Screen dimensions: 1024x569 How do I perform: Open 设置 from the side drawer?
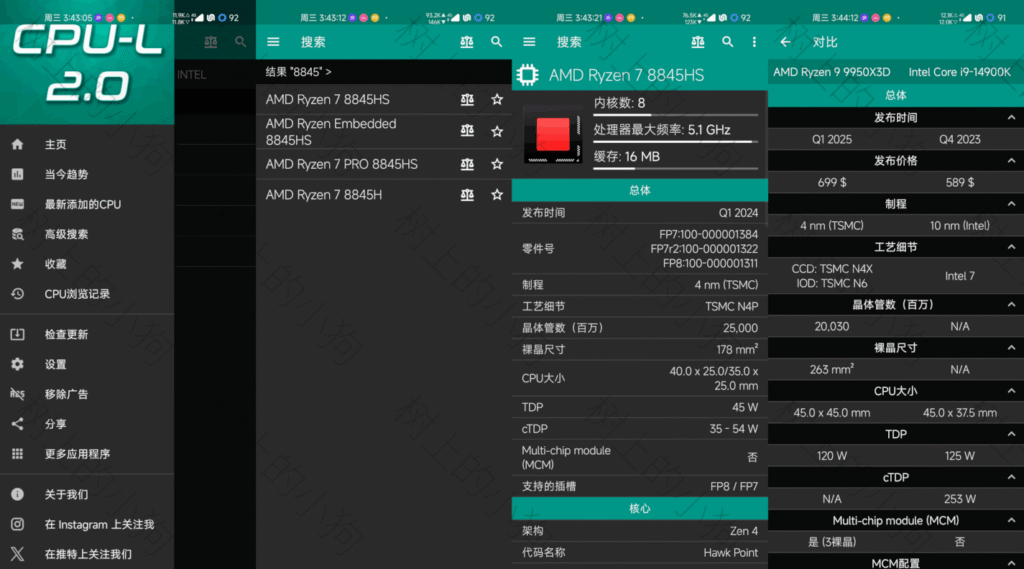coord(55,364)
